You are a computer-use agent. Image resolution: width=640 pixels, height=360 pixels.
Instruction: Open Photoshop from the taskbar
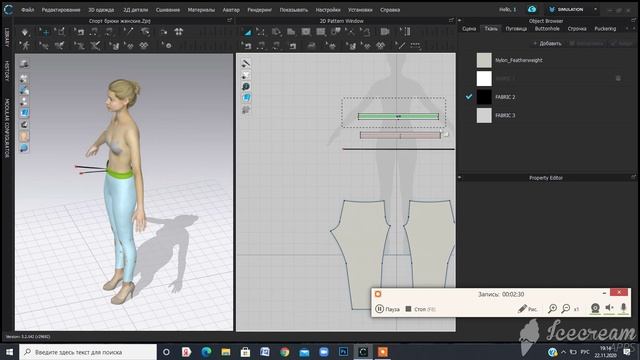click(x=343, y=352)
